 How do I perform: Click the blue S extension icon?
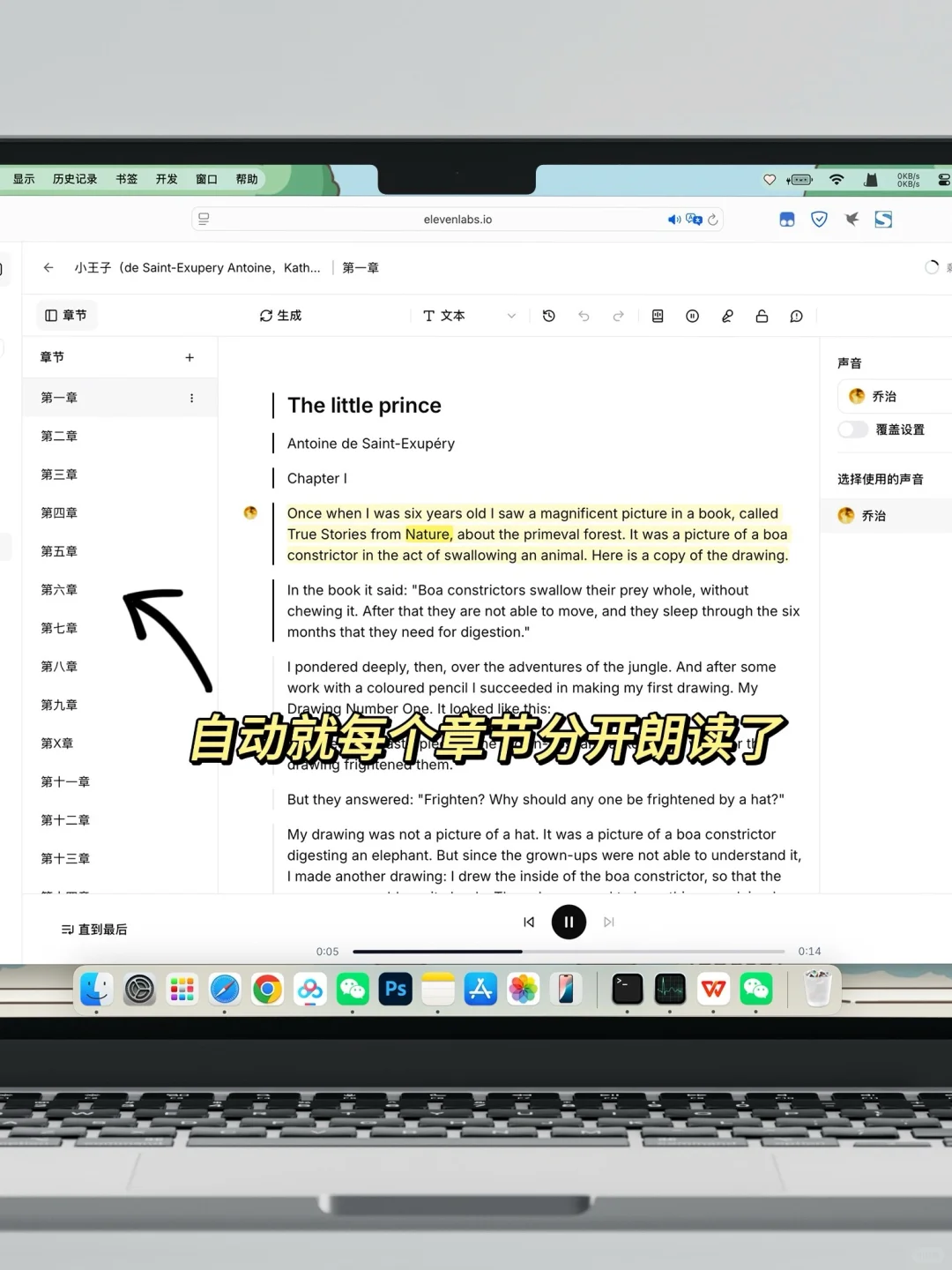tap(883, 219)
